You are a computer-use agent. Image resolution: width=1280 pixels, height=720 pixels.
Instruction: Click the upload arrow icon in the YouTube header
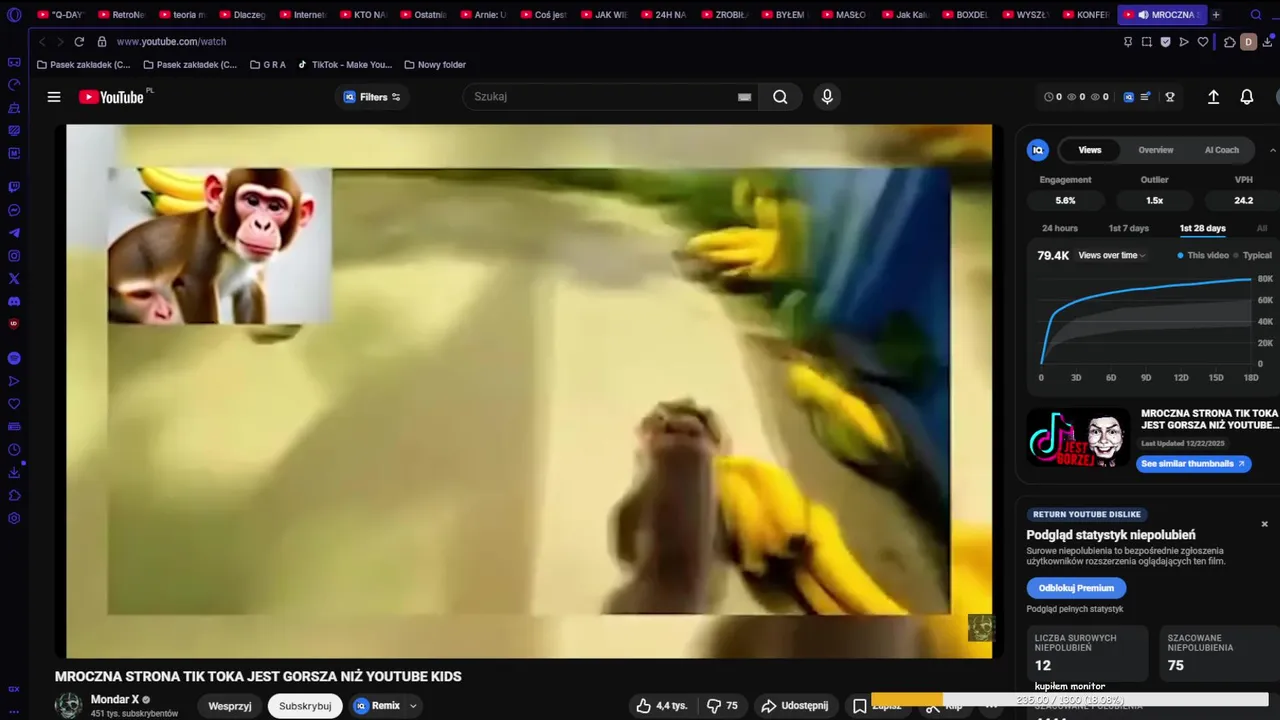click(x=1213, y=97)
